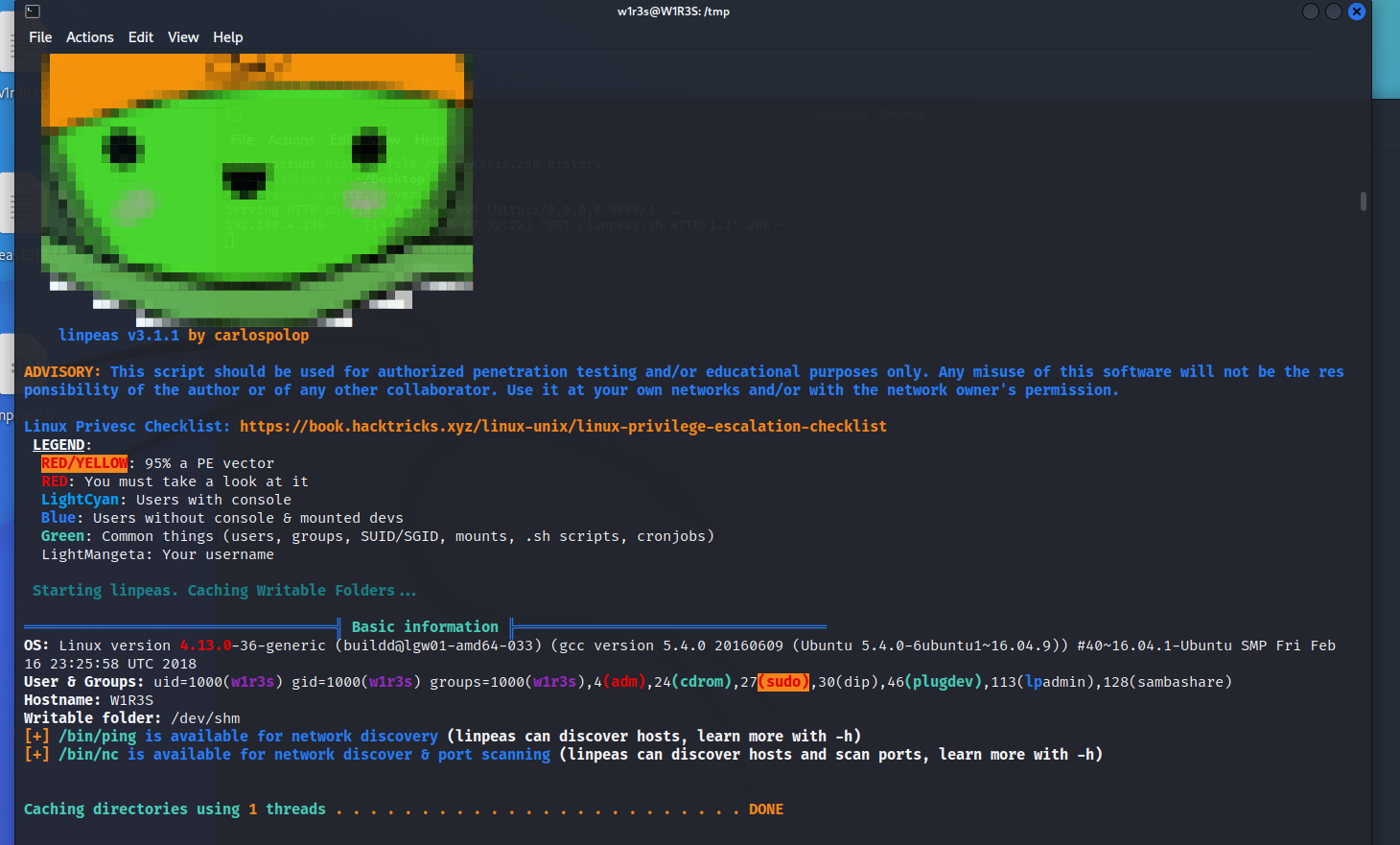Maximize the terminal window
Image resolution: width=1400 pixels, height=845 pixels.
click(1333, 12)
